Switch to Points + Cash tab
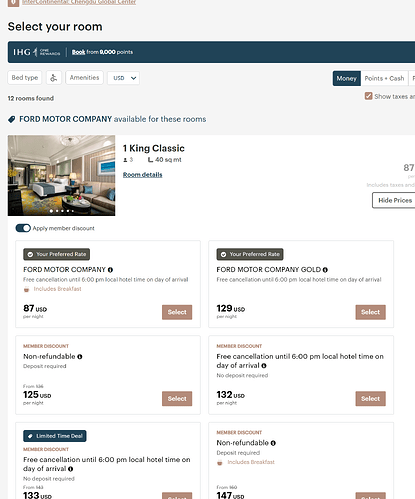The width and height of the screenshot is (415, 499). point(384,78)
